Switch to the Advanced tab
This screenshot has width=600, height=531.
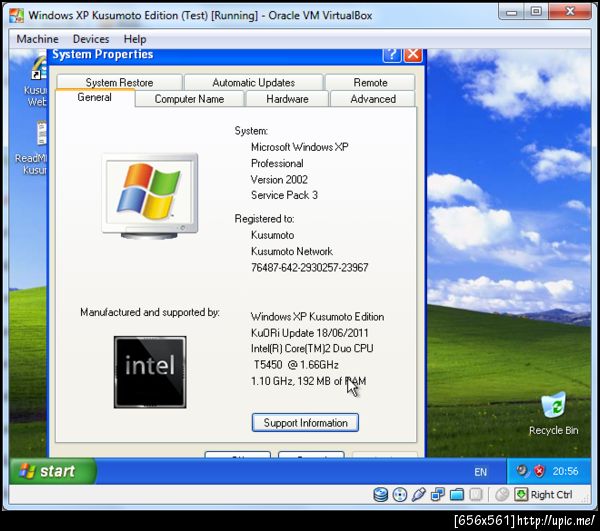point(373,99)
